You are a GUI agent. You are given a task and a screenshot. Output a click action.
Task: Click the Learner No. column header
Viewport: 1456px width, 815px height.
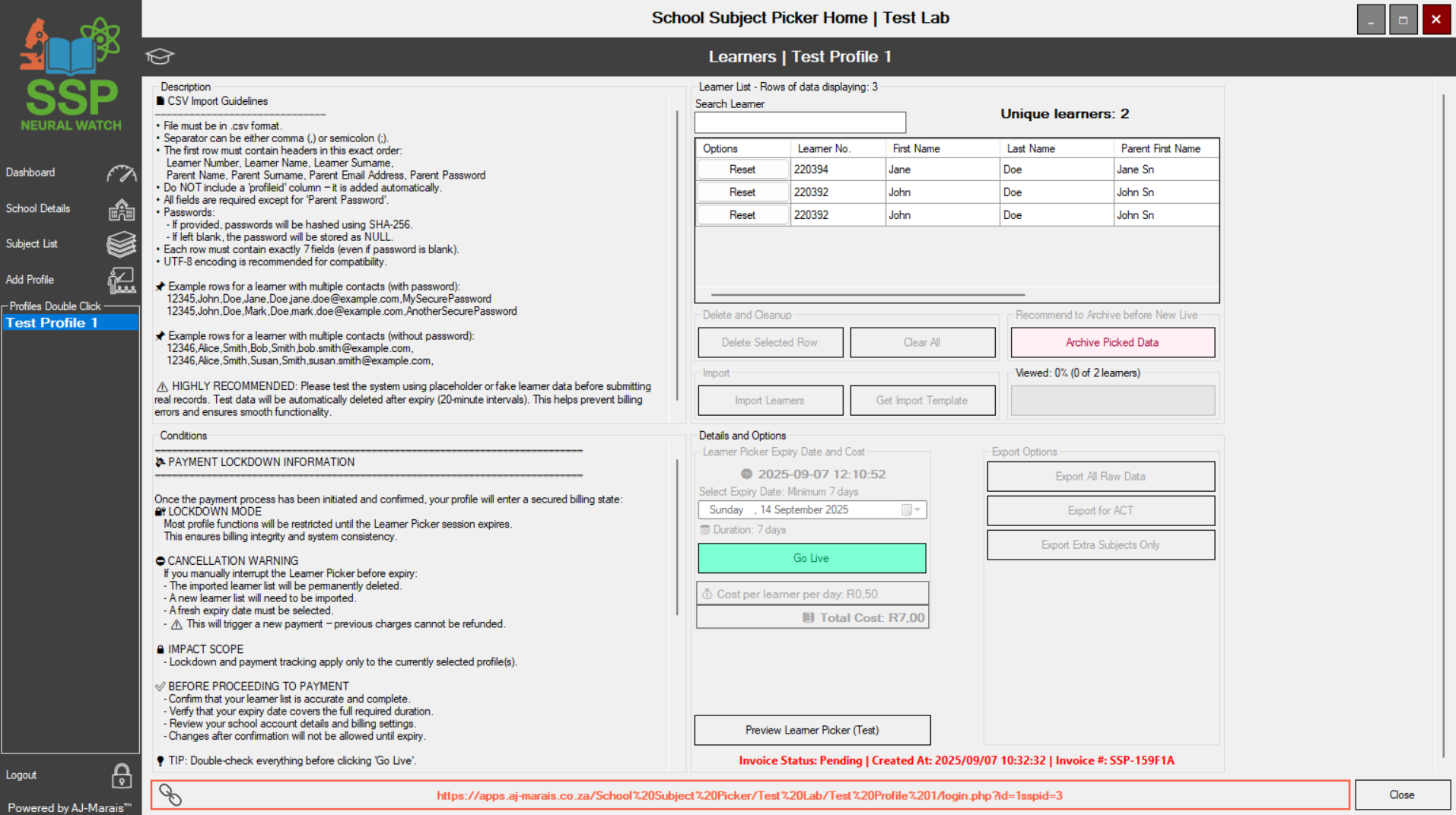click(x=823, y=149)
